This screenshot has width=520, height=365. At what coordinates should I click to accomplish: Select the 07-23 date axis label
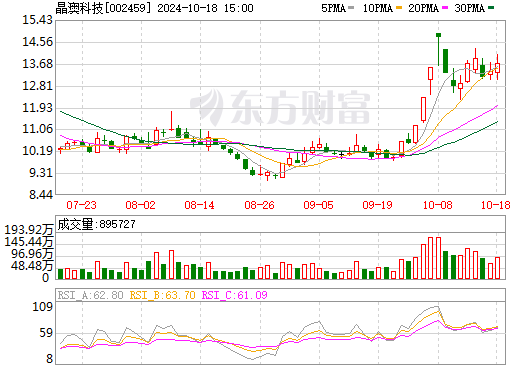(x=82, y=205)
